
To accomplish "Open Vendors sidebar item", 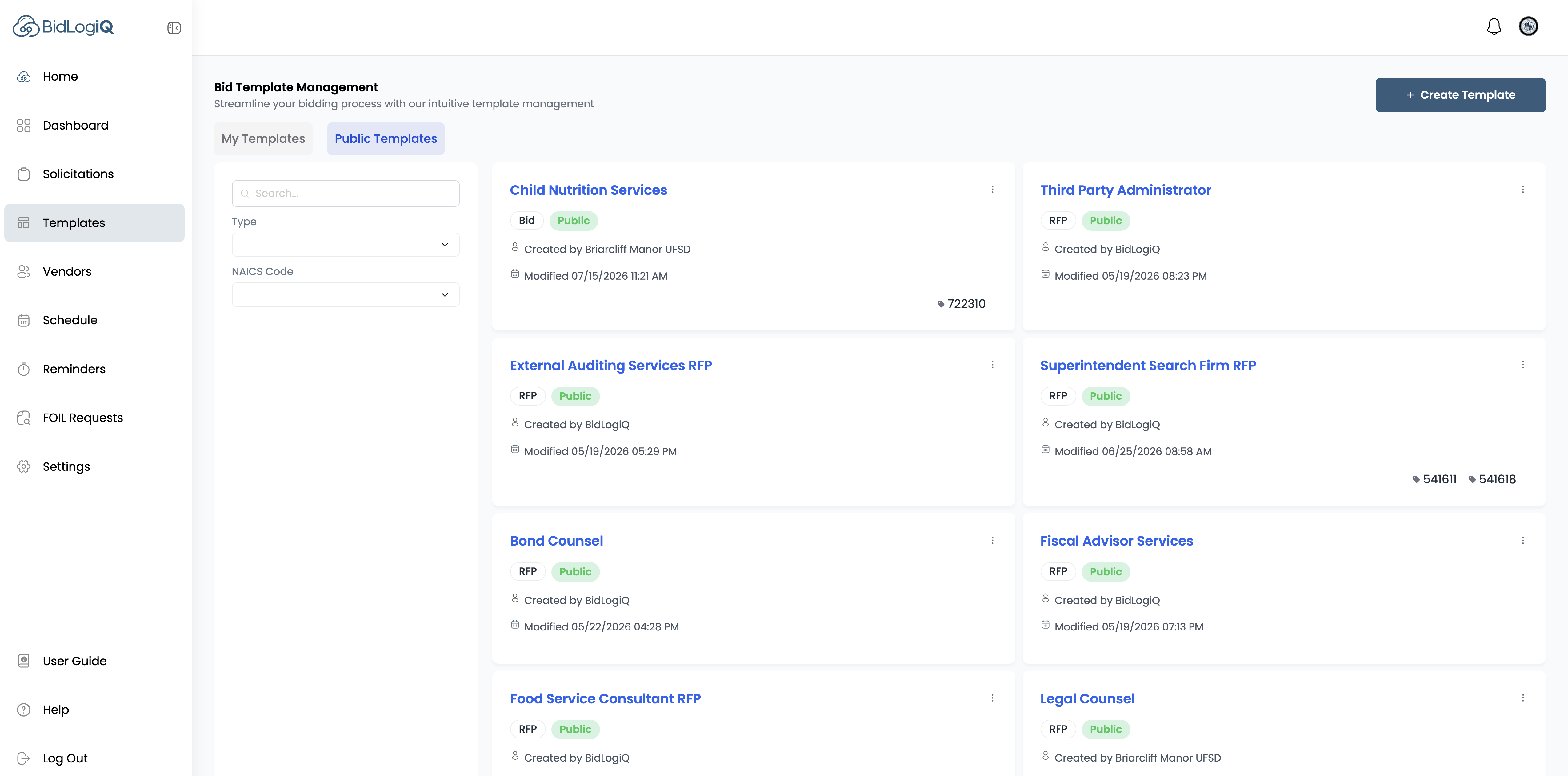I will point(94,271).
